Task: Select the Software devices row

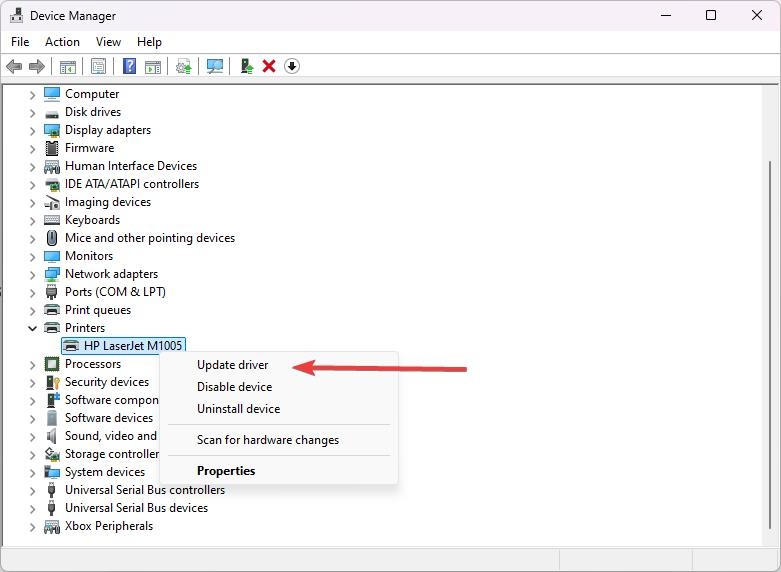Action: (109, 418)
